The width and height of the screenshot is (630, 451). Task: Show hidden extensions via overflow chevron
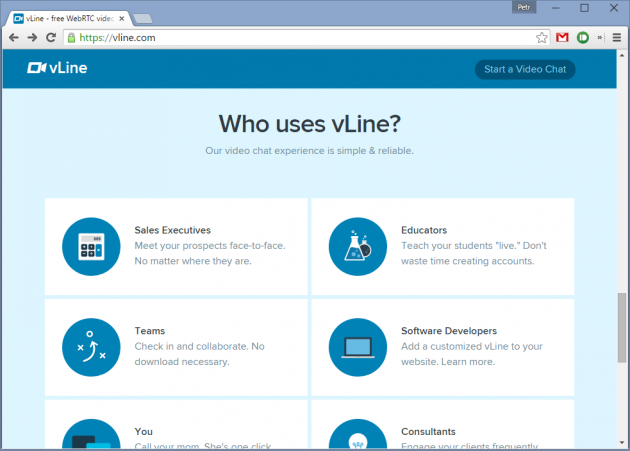coord(600,37)
